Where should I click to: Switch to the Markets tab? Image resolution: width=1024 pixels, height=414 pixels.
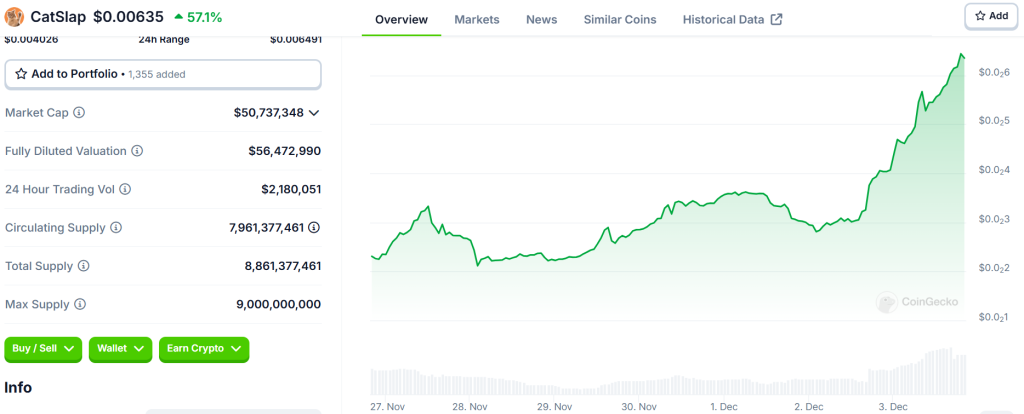(477, 19)
